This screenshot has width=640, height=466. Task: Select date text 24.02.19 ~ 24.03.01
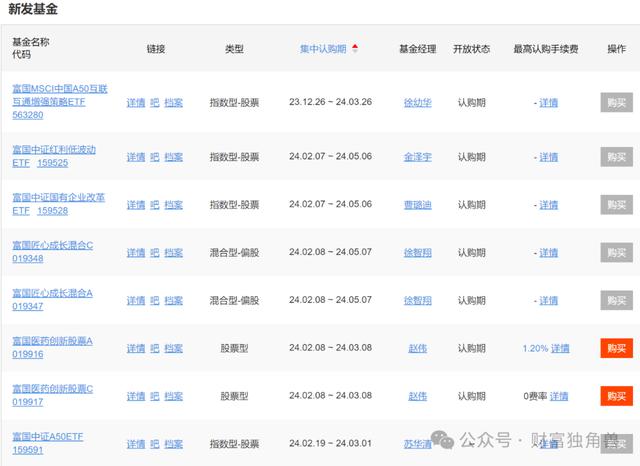click(331, 443)
